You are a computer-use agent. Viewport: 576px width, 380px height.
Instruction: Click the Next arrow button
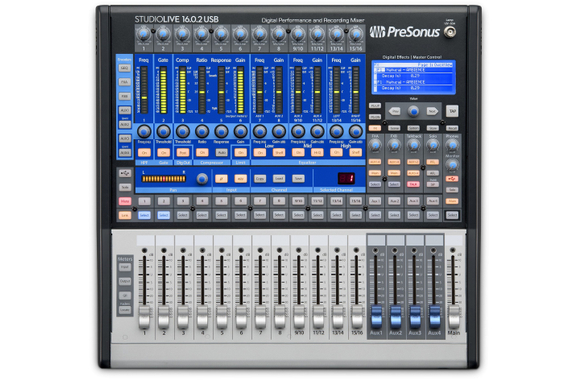click(x=432, y=111)
